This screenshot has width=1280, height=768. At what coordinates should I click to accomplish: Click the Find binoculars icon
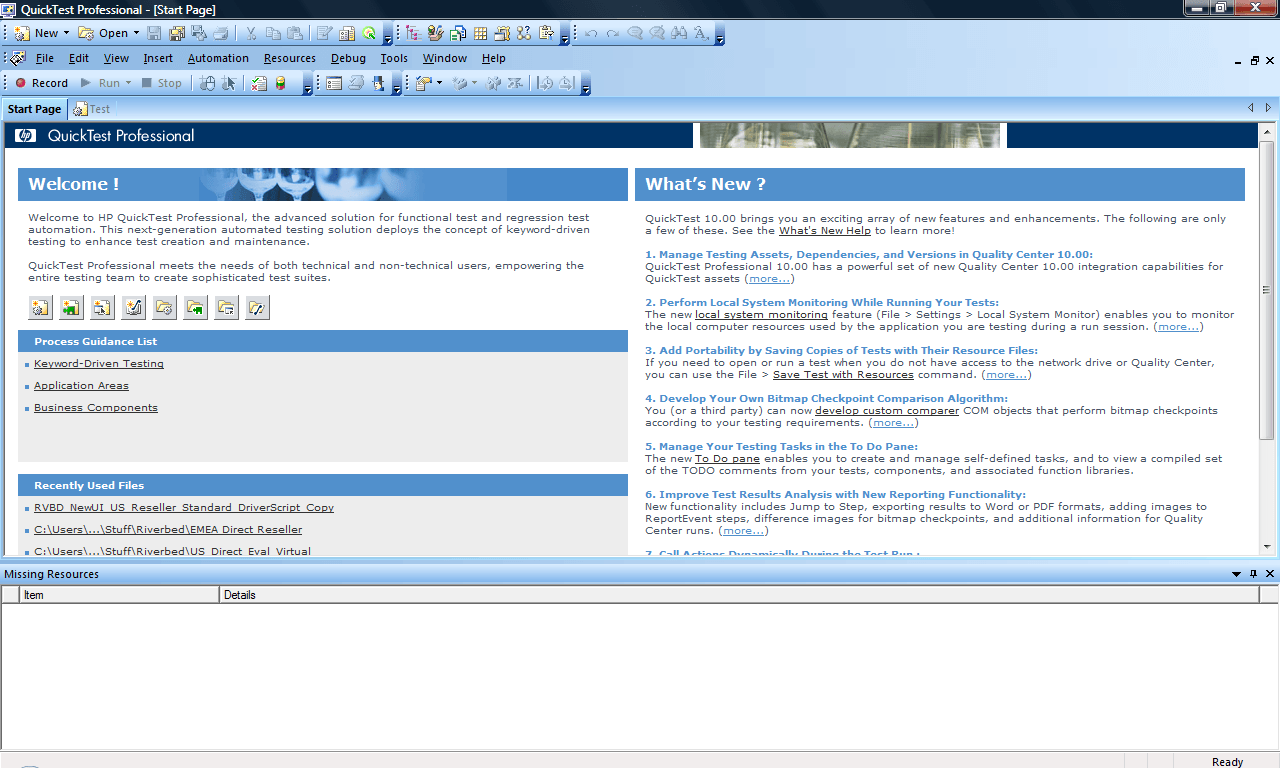679,33
